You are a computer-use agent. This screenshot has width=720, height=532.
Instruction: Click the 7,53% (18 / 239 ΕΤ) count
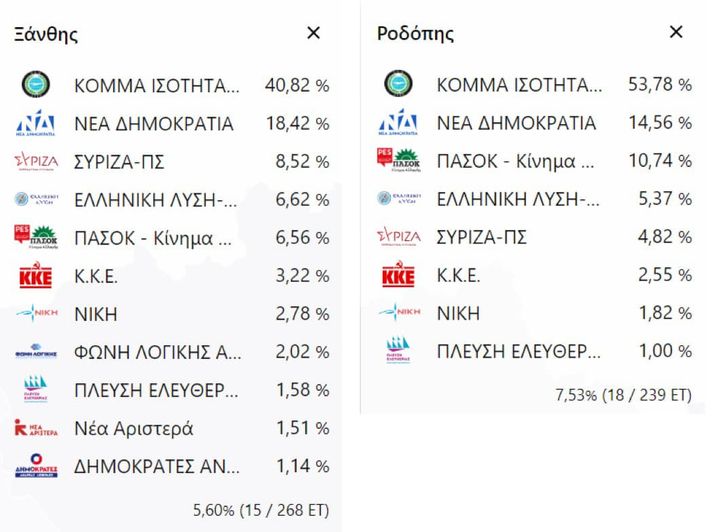[x=624, y=395]
